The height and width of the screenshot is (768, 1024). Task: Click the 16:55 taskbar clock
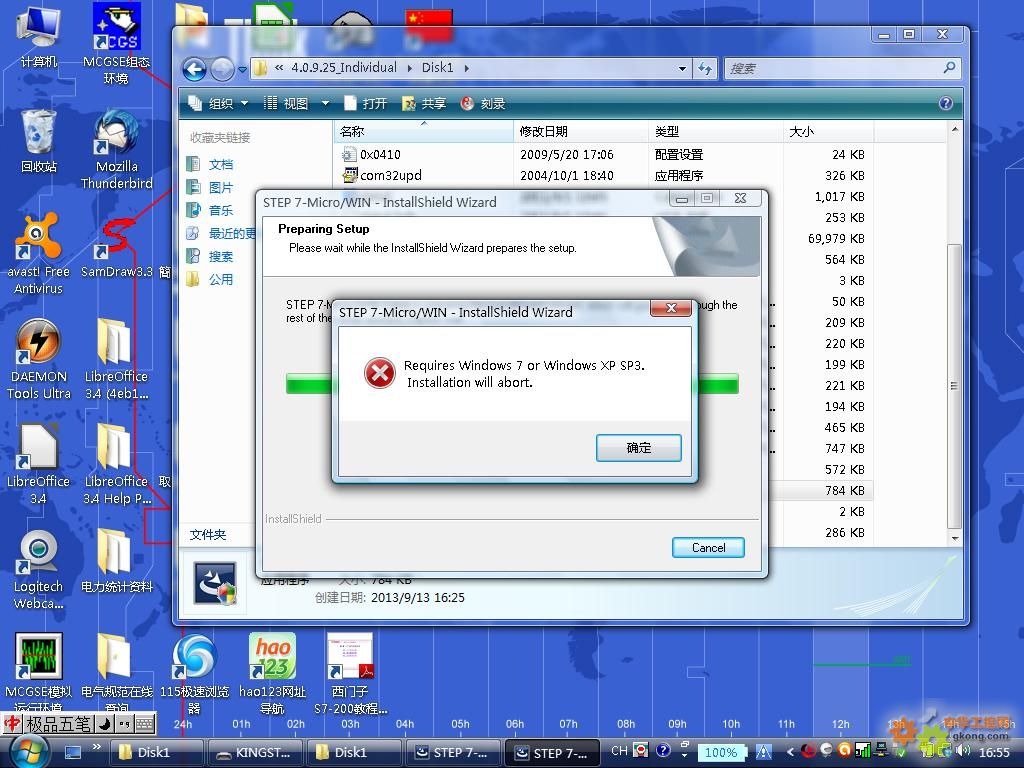click(994, 752)
